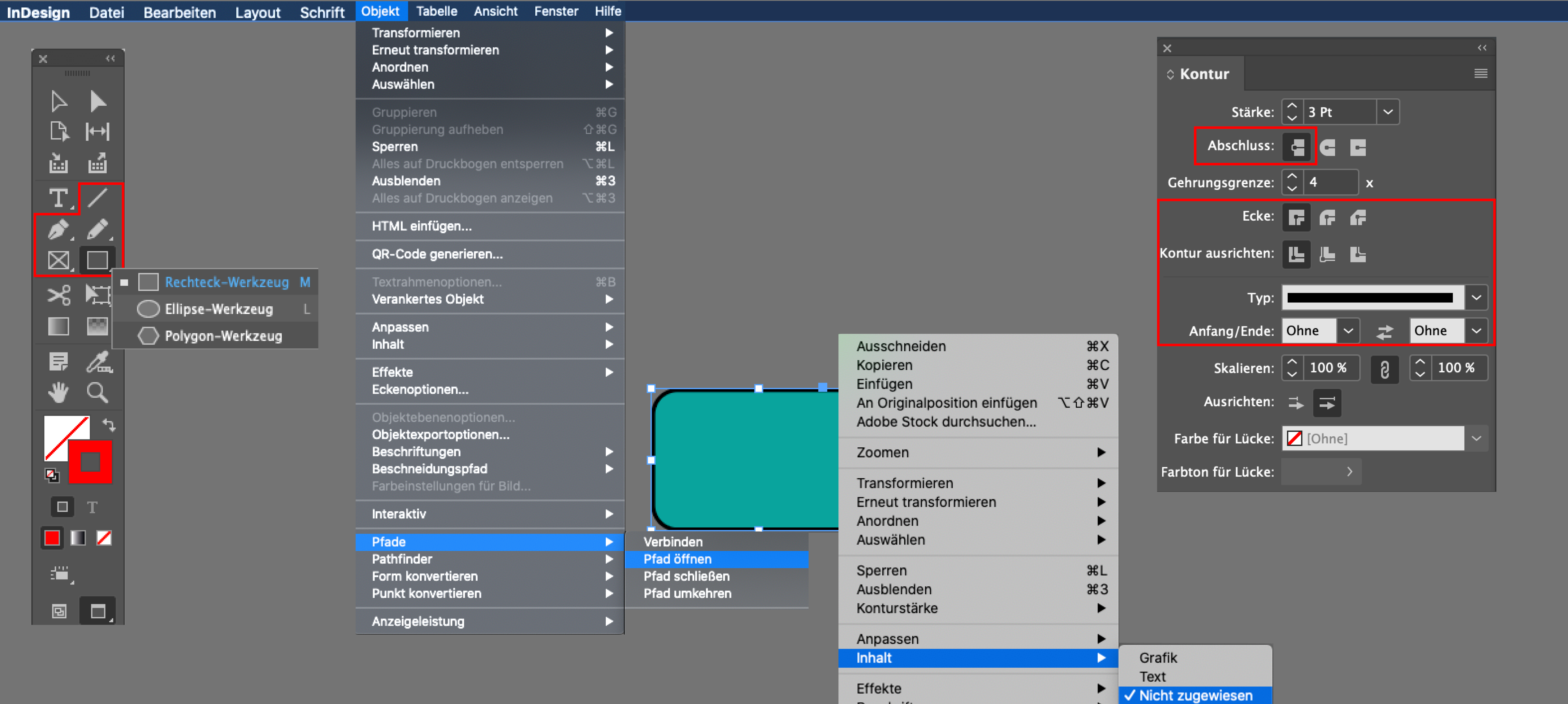The height and width of the screenshot is (704, 1568).
Task: Select the Scissors tool
Action: click(x=58, y=295)
